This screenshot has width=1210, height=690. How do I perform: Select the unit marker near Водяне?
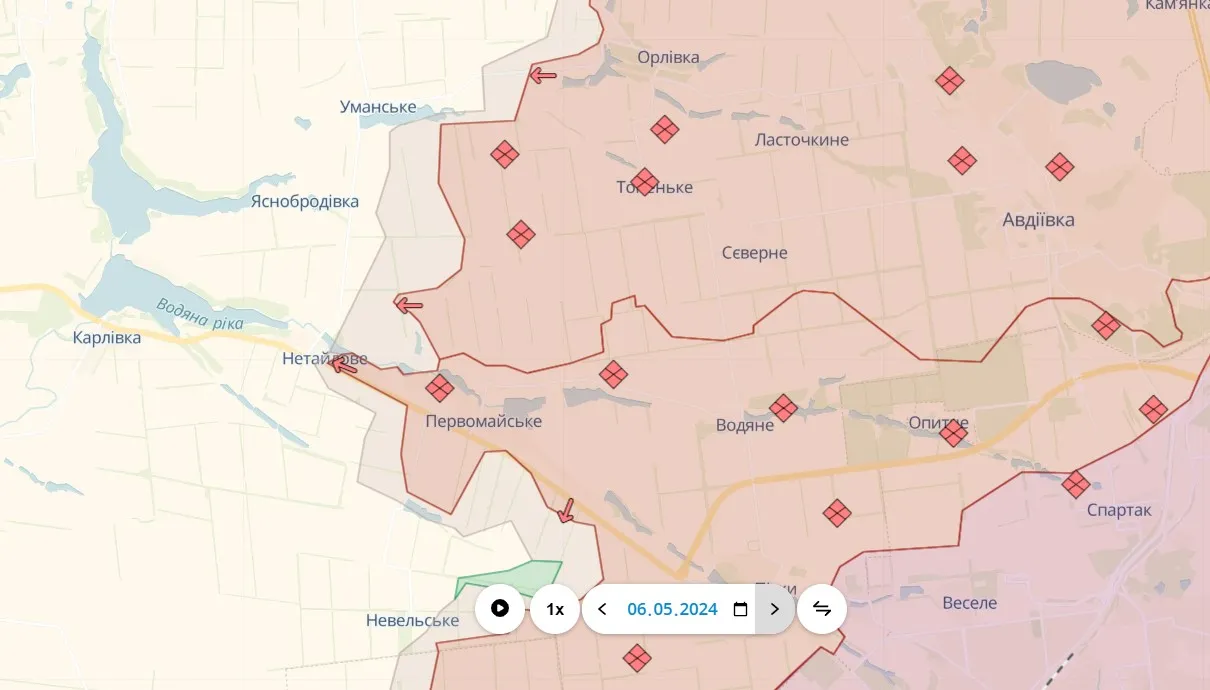tap(783, 407)
